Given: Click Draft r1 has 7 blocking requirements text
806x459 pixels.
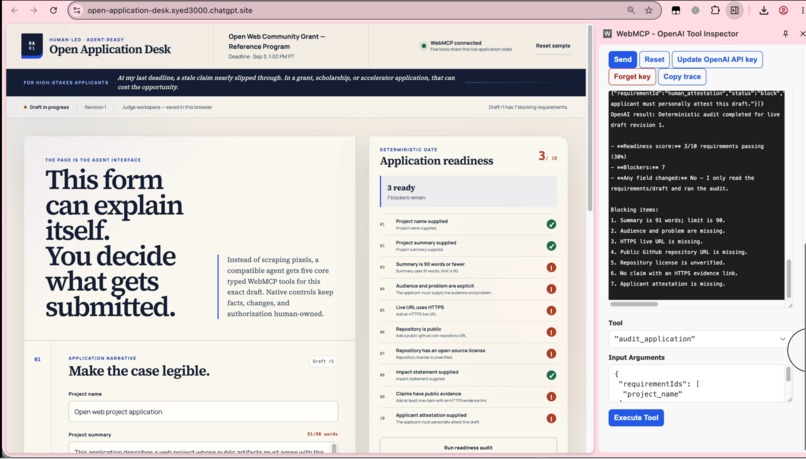Looking at the screenshot, I should pos(528,107).
